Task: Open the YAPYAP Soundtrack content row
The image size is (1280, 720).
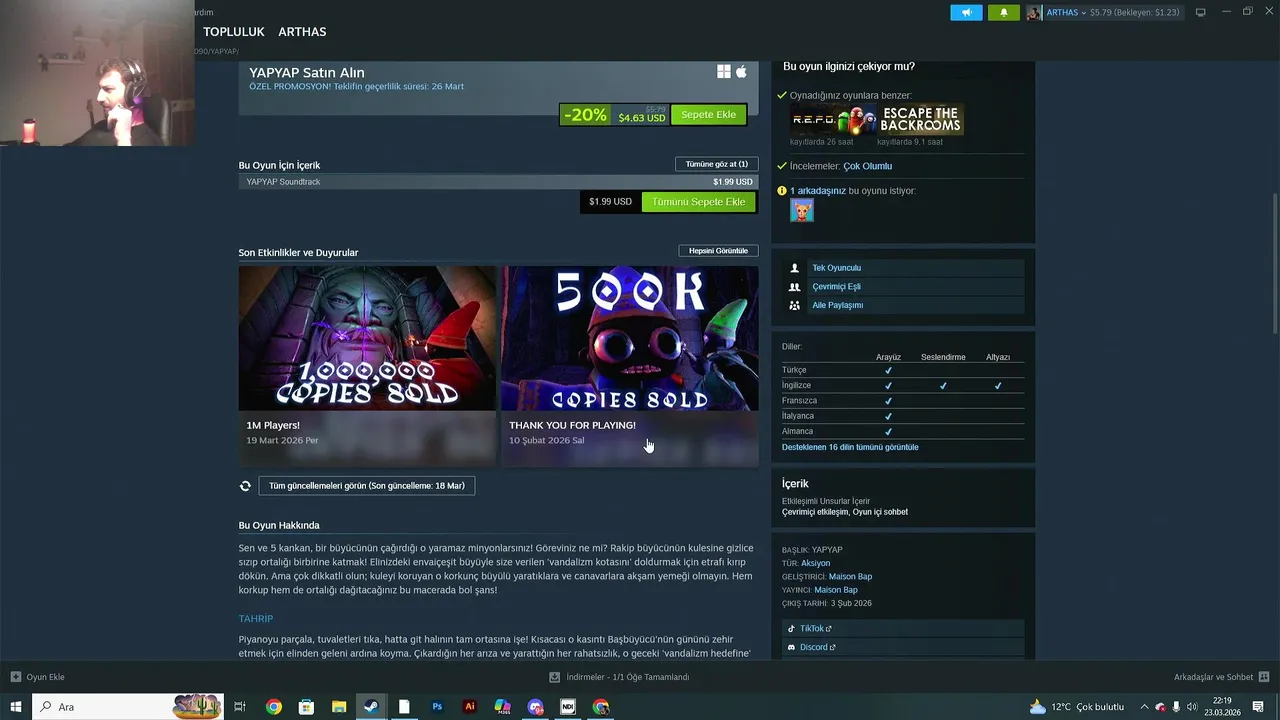Action: (x=498, y=182)
